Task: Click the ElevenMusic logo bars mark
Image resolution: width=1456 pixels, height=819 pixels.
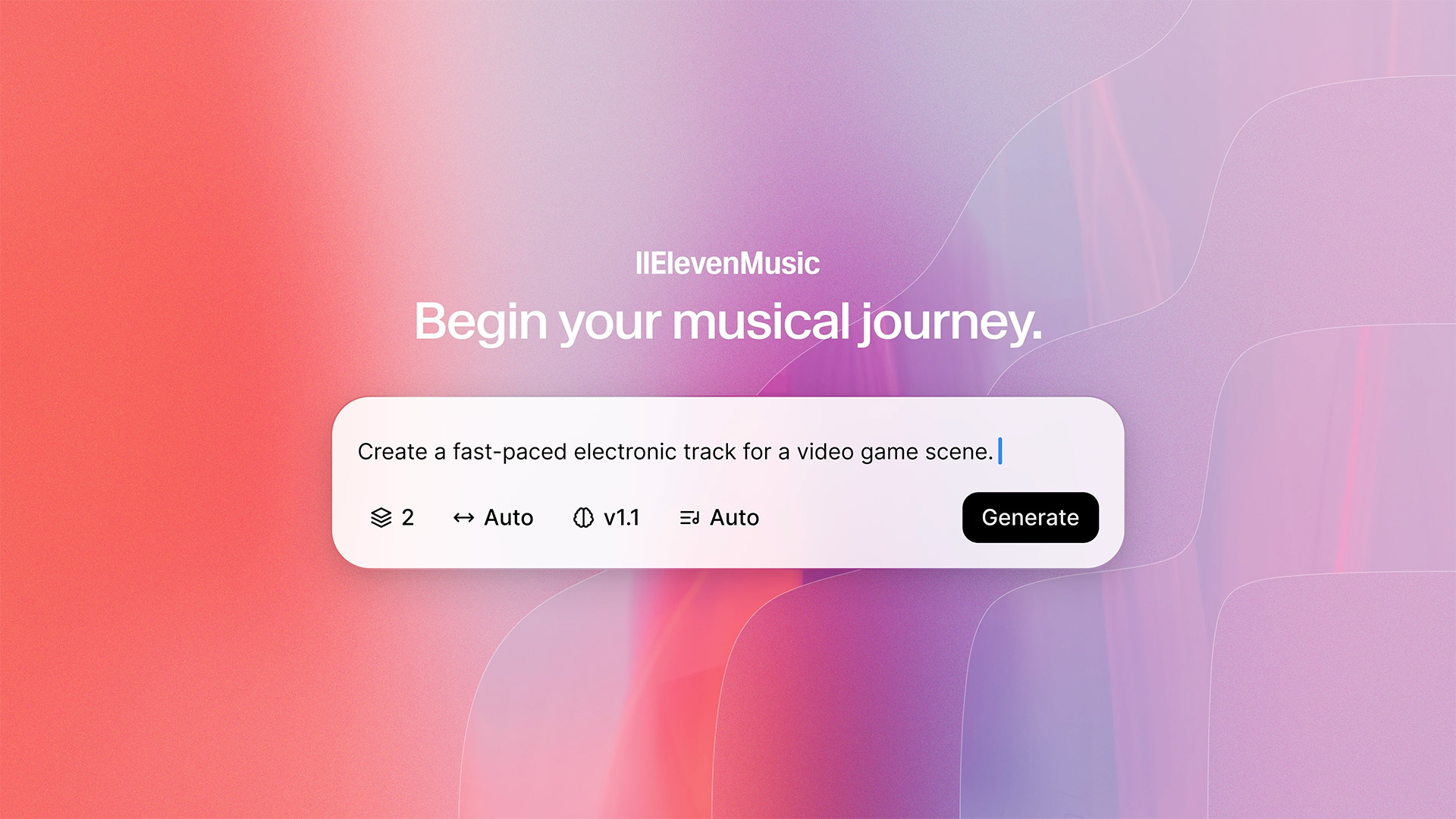Action: (642, 263)
